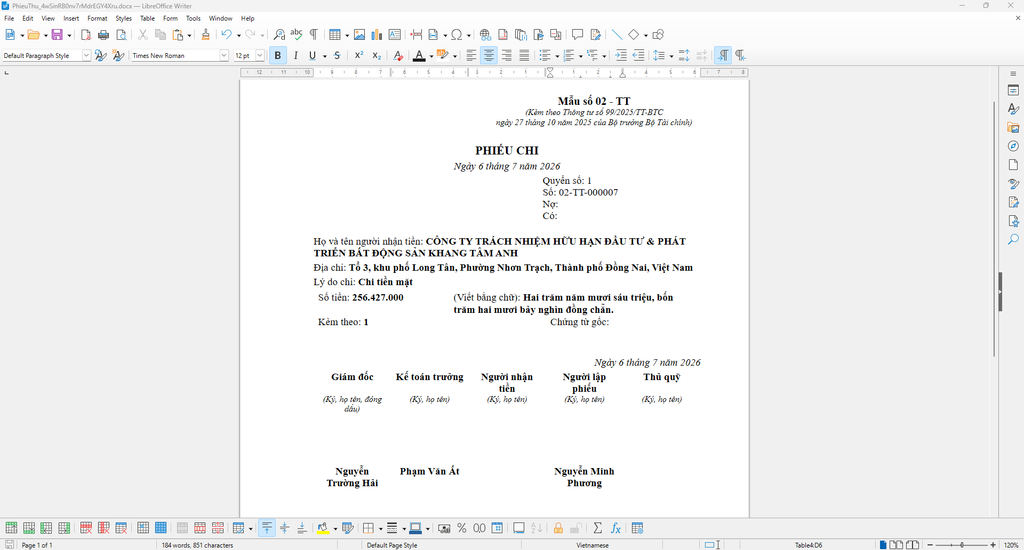Apply percent number format in table toolbar

[462, 528]
